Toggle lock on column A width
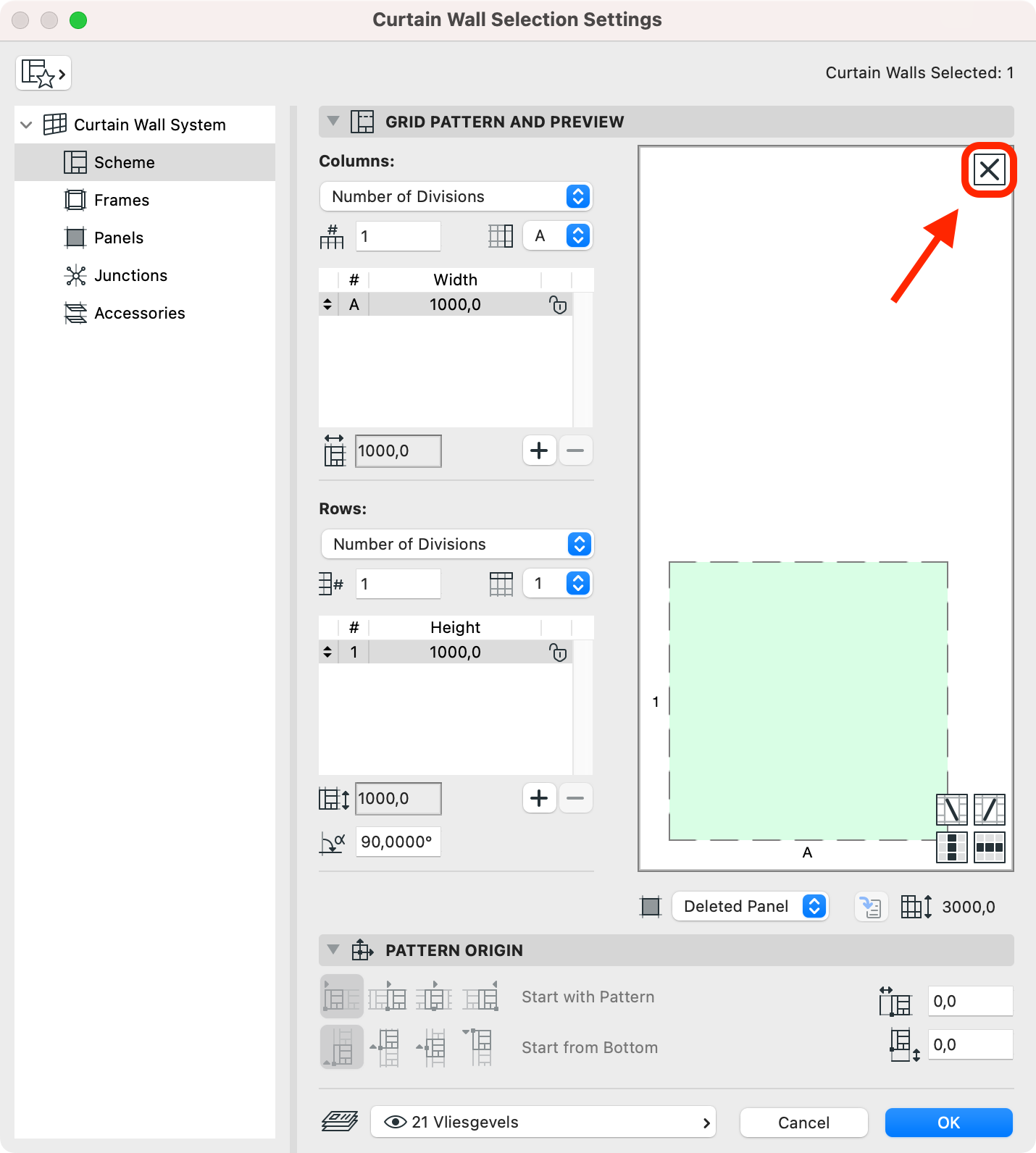 (558, 304)
